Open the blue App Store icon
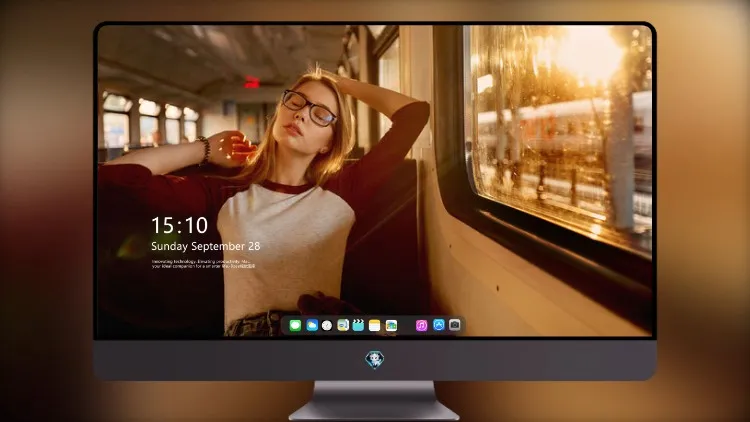750x422 pixels. tap(439, 325)
